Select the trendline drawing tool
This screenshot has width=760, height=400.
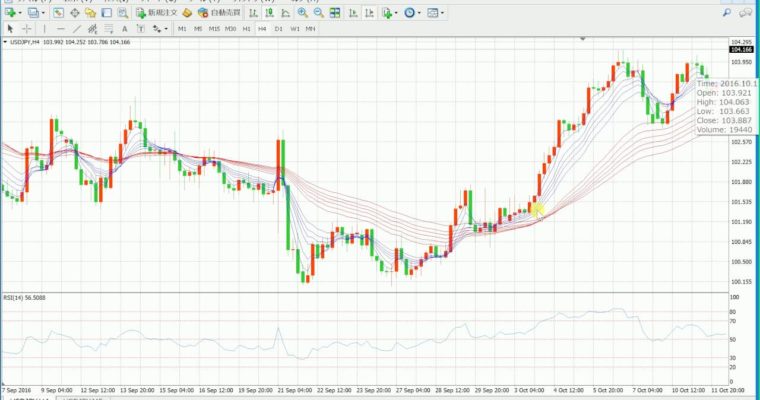point(76,30)
